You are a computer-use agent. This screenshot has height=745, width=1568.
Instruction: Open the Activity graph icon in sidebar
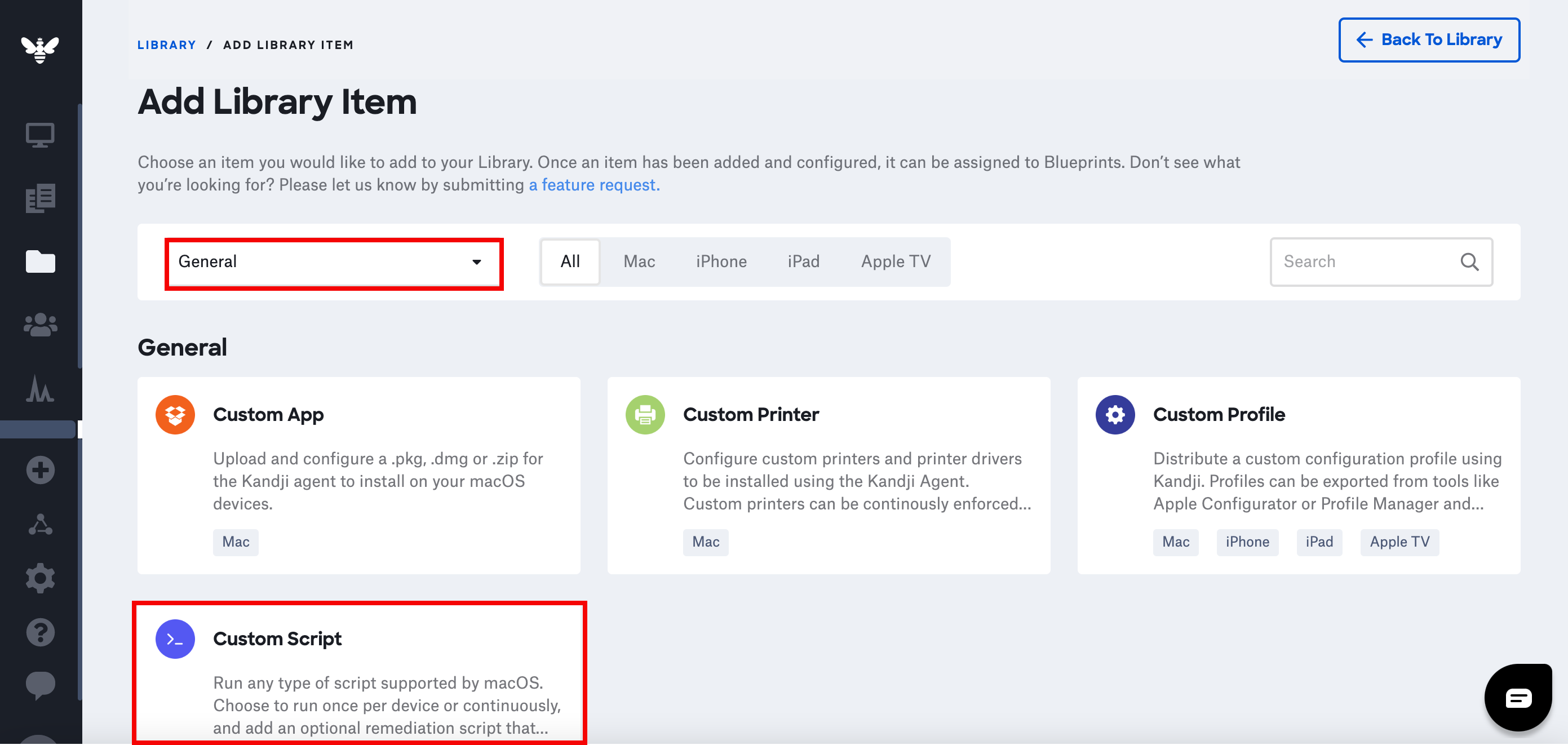[x=40, y=389]
